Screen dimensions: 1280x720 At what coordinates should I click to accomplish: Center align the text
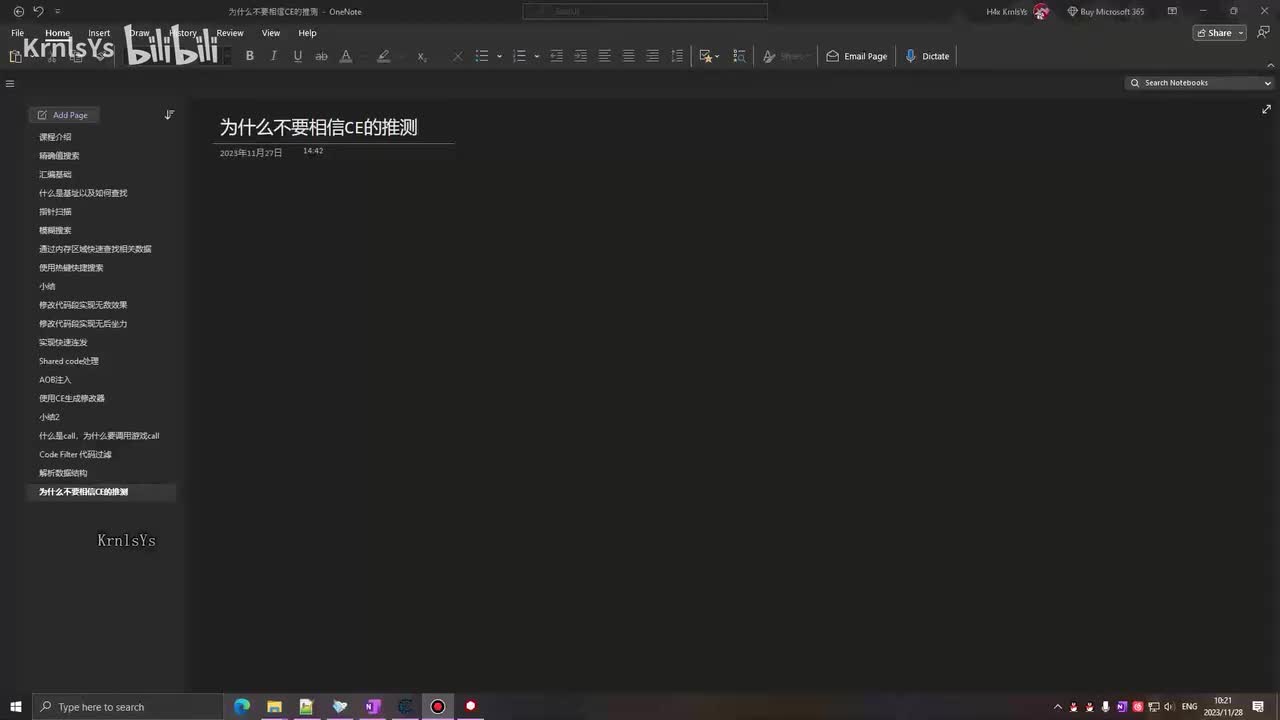(x=628, y=56)
